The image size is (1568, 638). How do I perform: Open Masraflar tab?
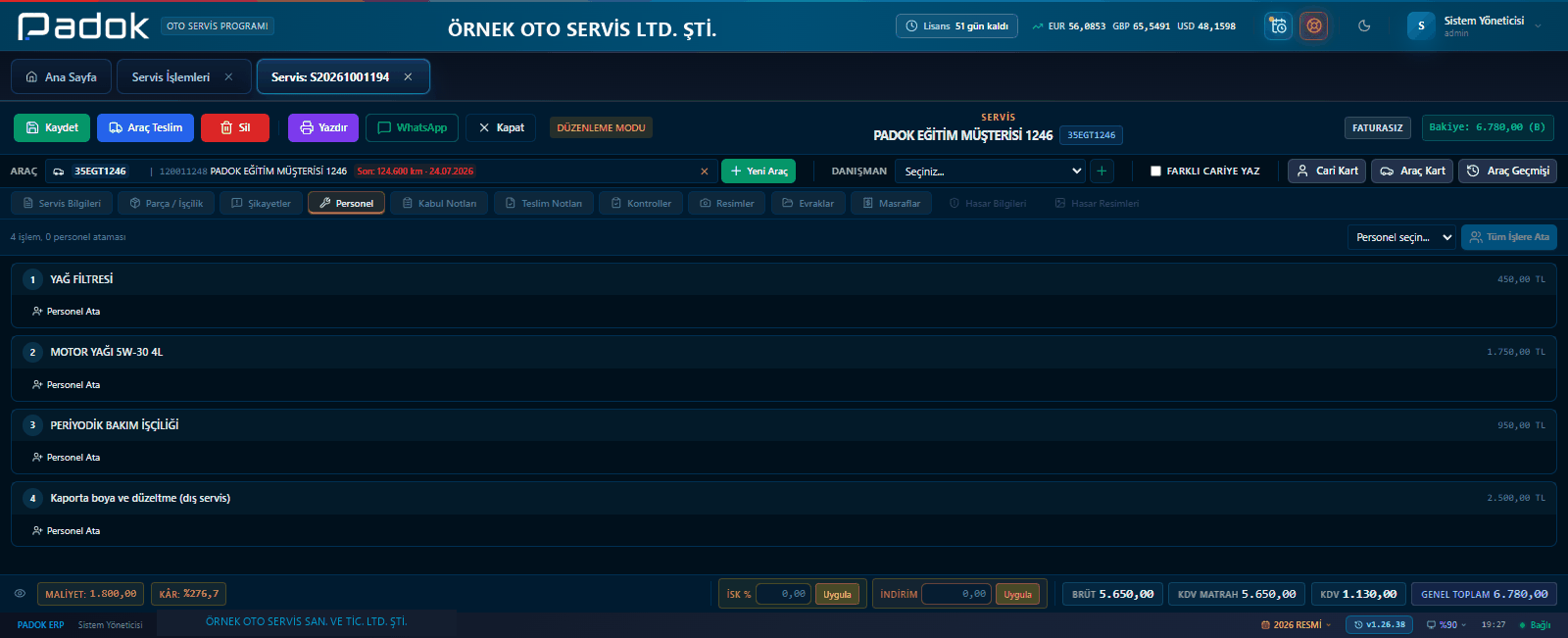pos(891,203)
